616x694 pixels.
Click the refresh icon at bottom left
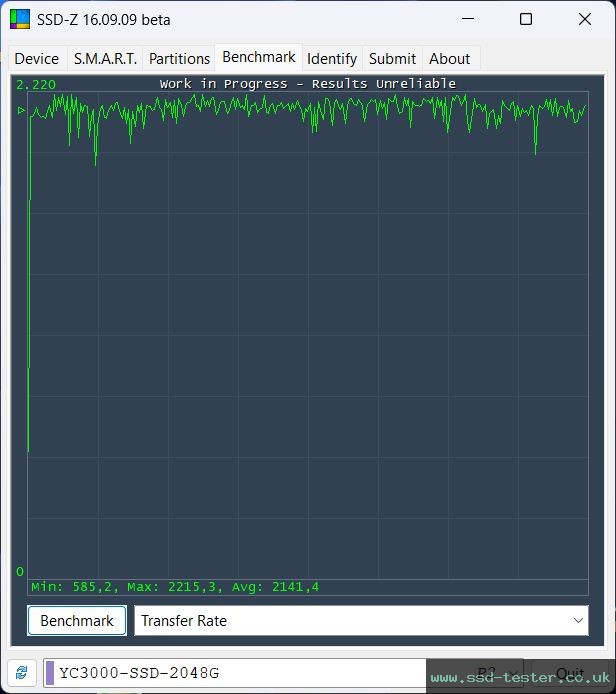point(20,673)
